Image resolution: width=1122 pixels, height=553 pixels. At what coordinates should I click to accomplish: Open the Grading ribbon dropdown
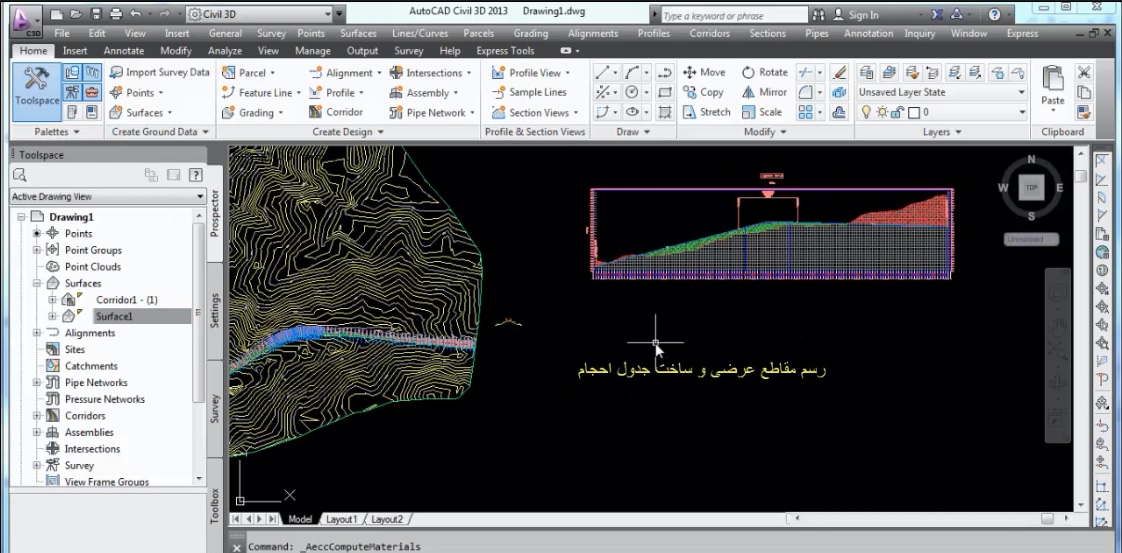click(252, 112)
